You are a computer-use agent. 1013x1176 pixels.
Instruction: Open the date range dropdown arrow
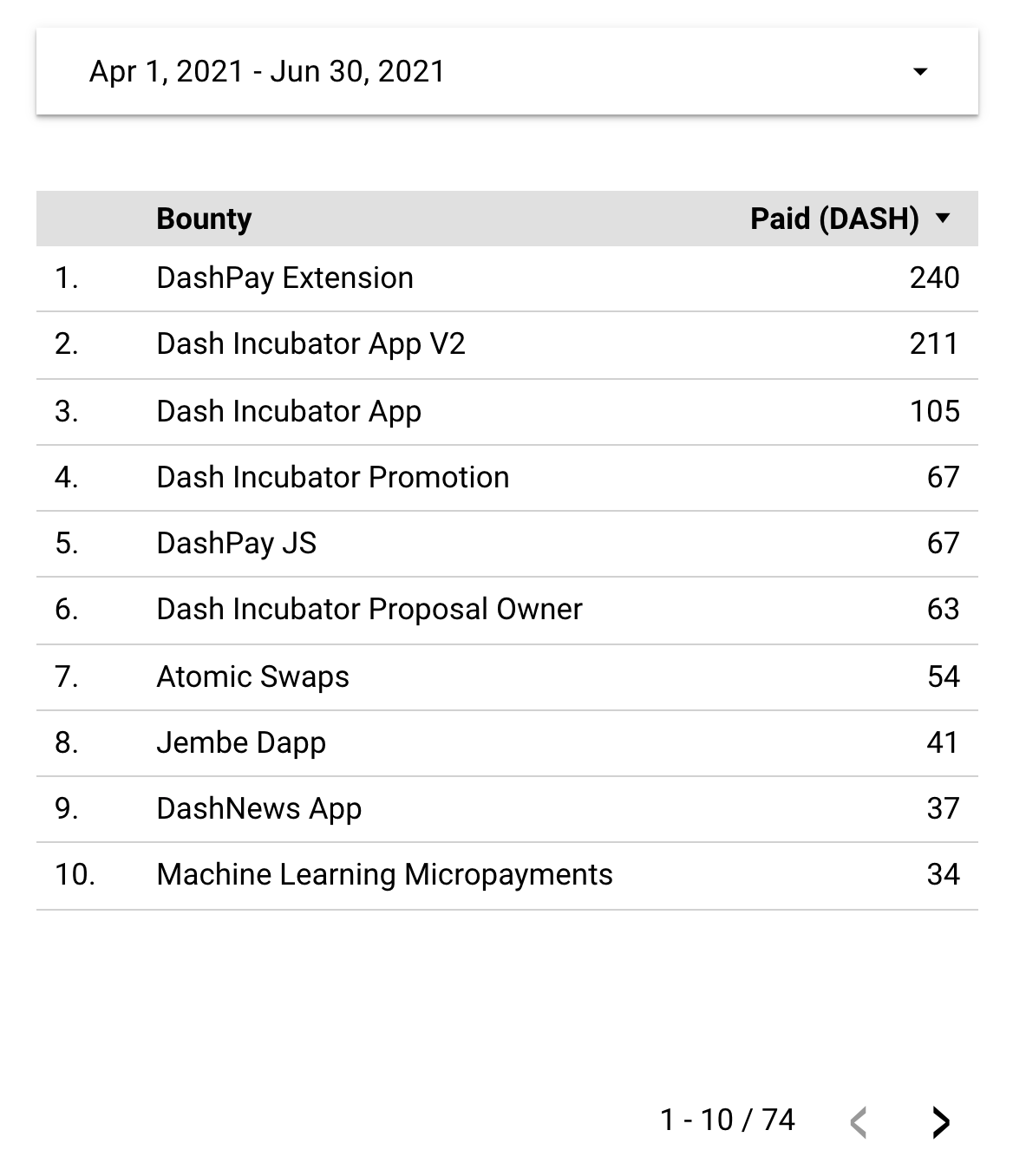921,71
